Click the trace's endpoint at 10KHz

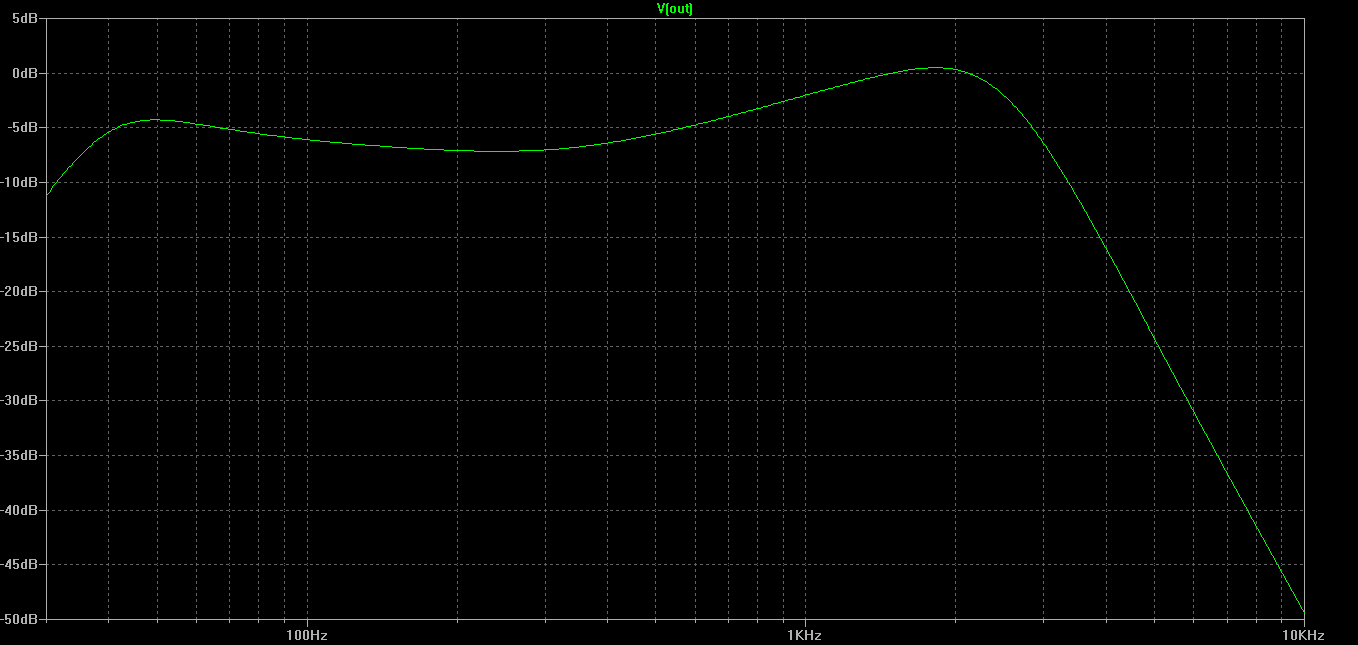click(x=1303, y=612)
